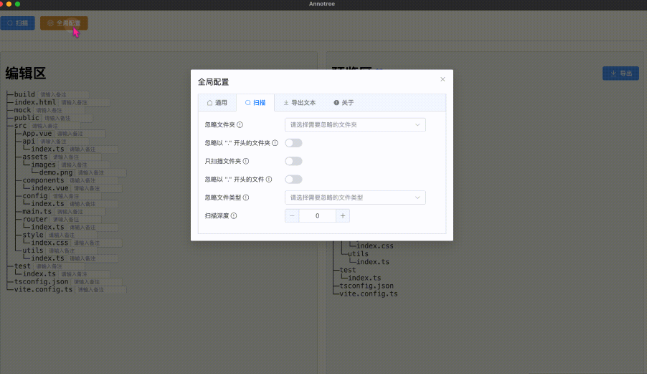Open the 忽略文件夹 folder dropdown
Screen dimensions: 647x374
click(355, 125)
